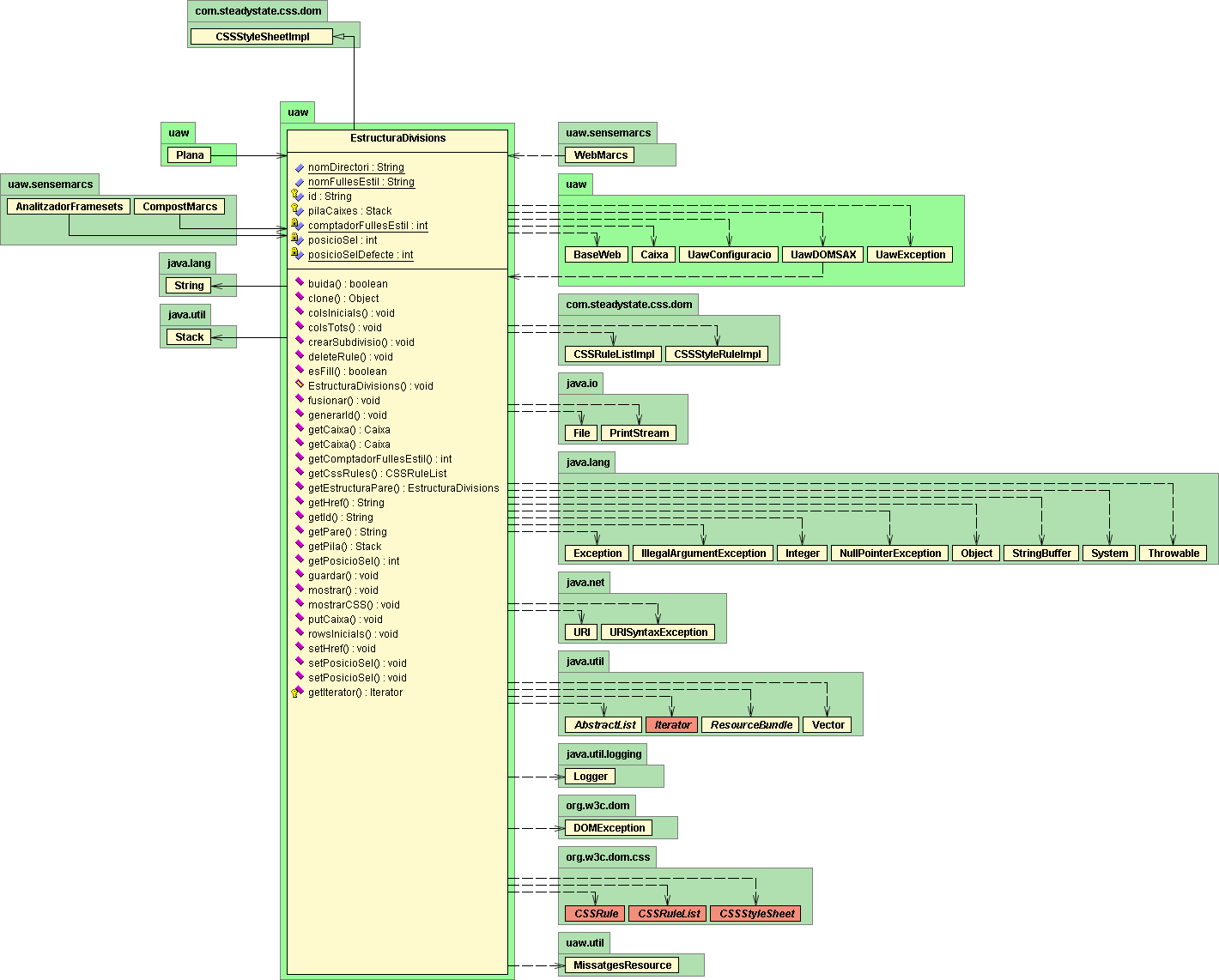Click the key icon next to pilaCaixes
The image size is (1219, 980).
click(x=297, y=210)
